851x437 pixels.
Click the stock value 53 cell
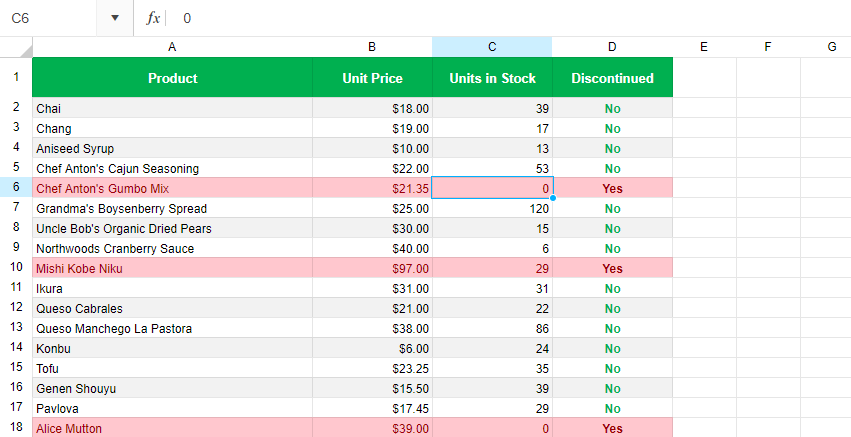tap(492, 168)
